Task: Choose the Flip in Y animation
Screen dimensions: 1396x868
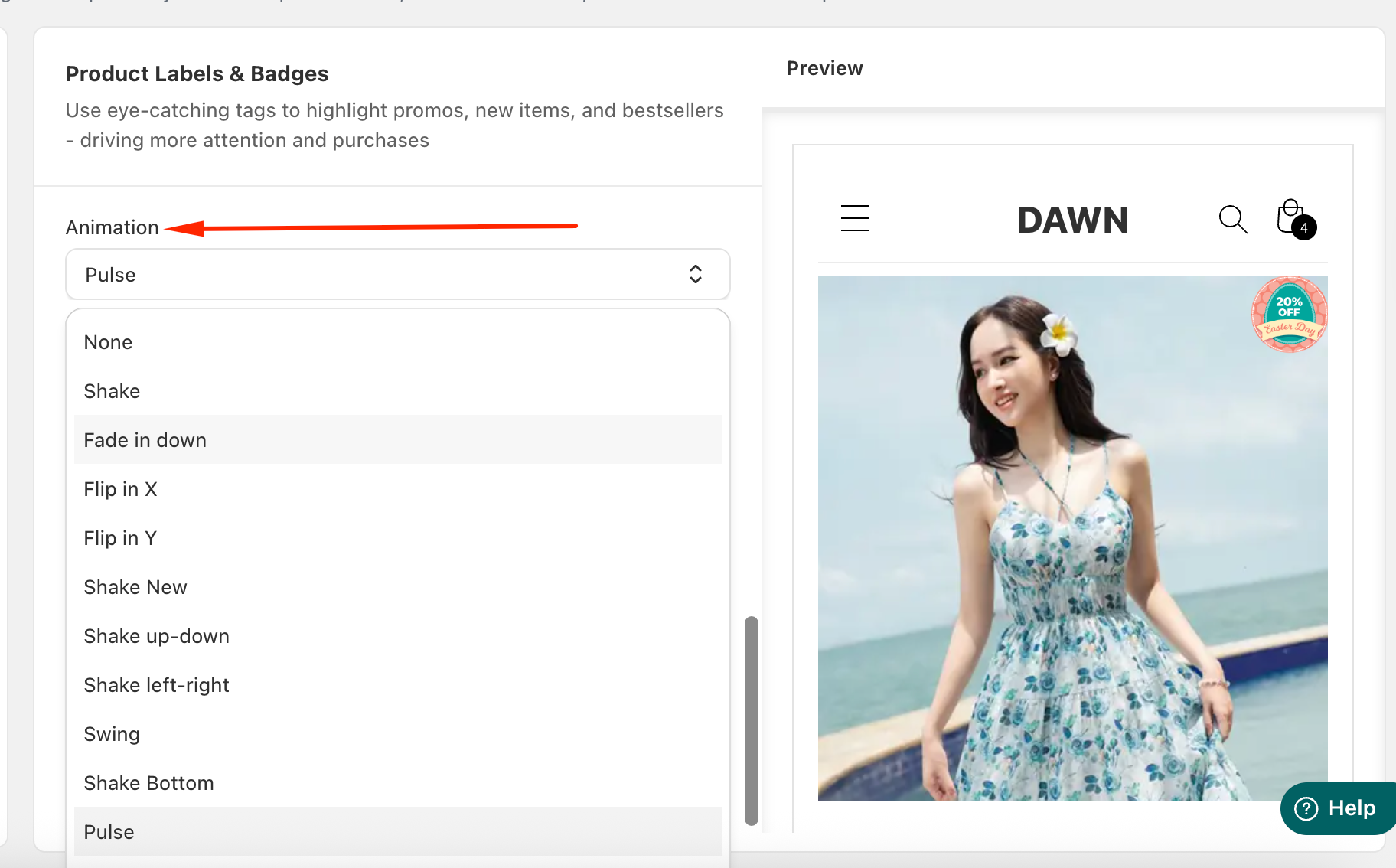Action: pyautogui.click(x=398, y=538)
